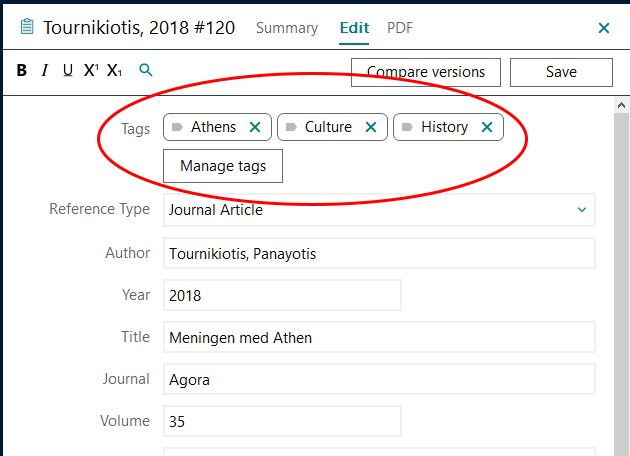Switch to the Summary tab
The width and height of the screenshot is (630, 456).
click(x=287, y=28)
